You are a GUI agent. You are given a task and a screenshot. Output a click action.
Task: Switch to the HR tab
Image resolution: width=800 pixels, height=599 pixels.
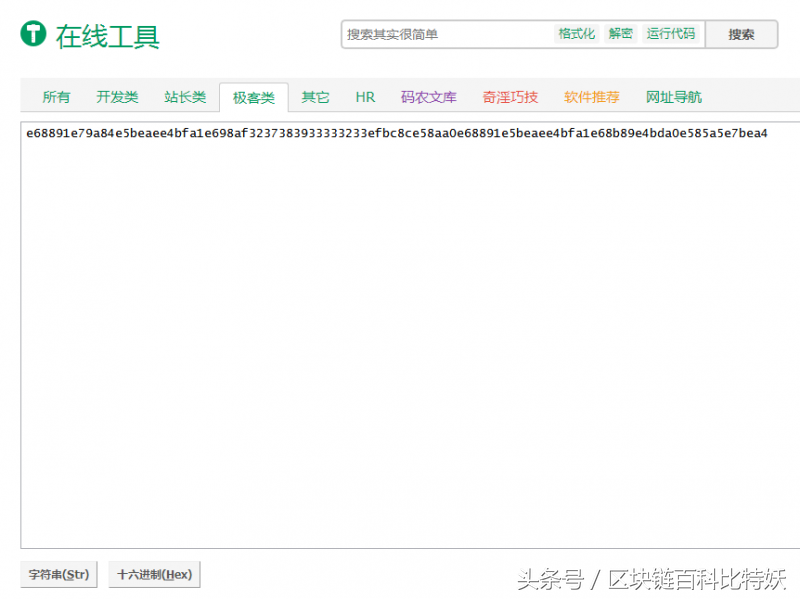click(365, 97)
